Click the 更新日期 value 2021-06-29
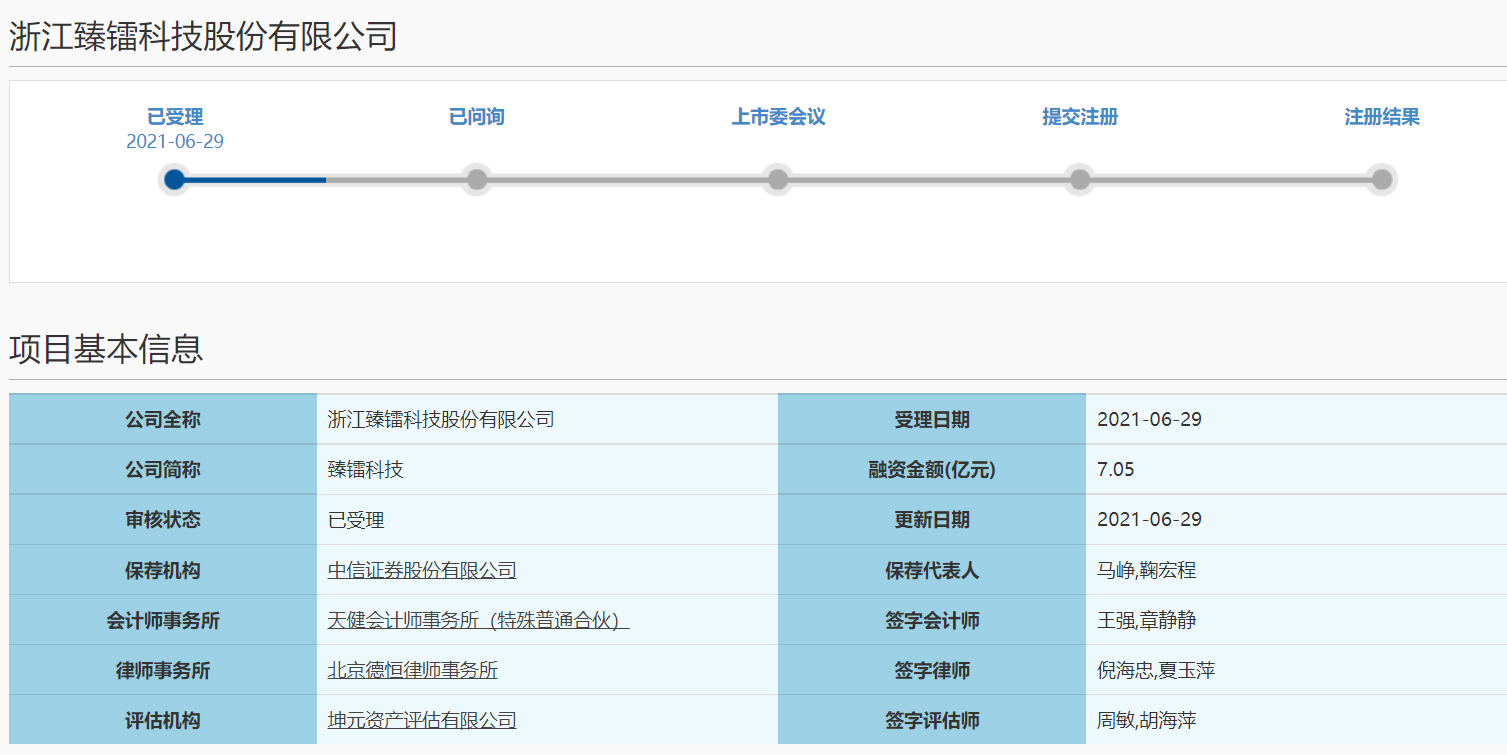 [x=1150, y=520]
